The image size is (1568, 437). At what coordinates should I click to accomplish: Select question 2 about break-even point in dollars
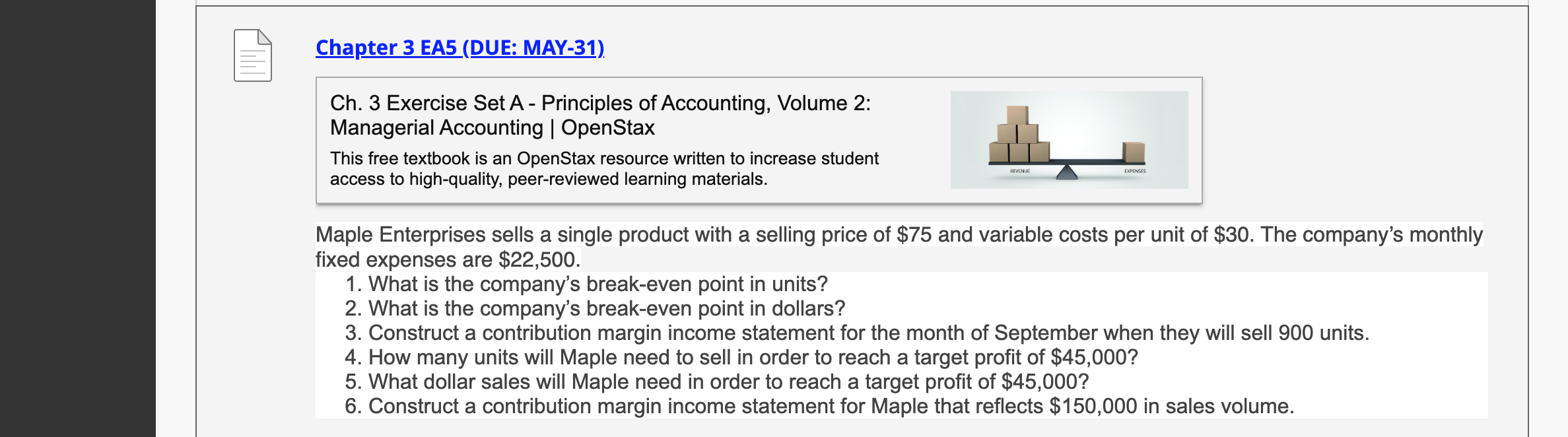606,309
